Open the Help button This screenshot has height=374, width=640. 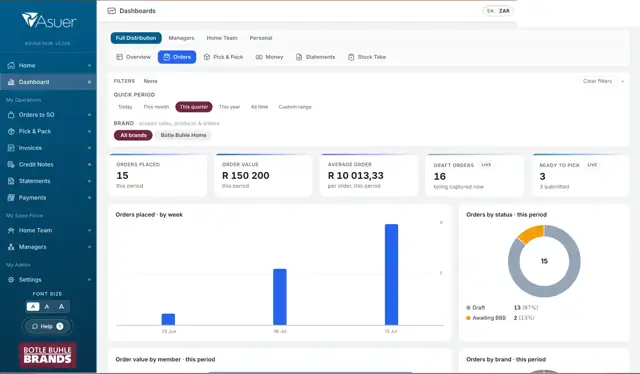(47, 326)
